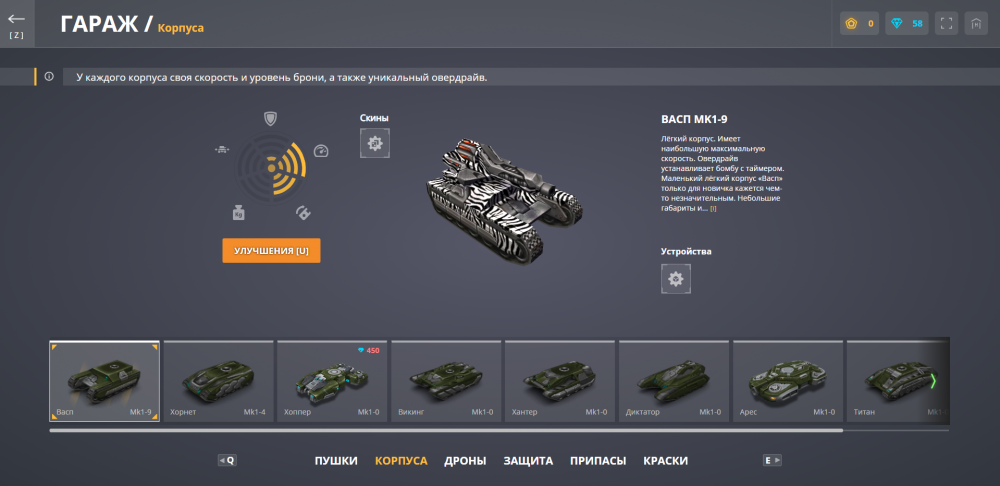The height and width of the screenshot is (486, 1000).
Task: Select the Хоппер hull thumbnail
Action: point(332,381)
